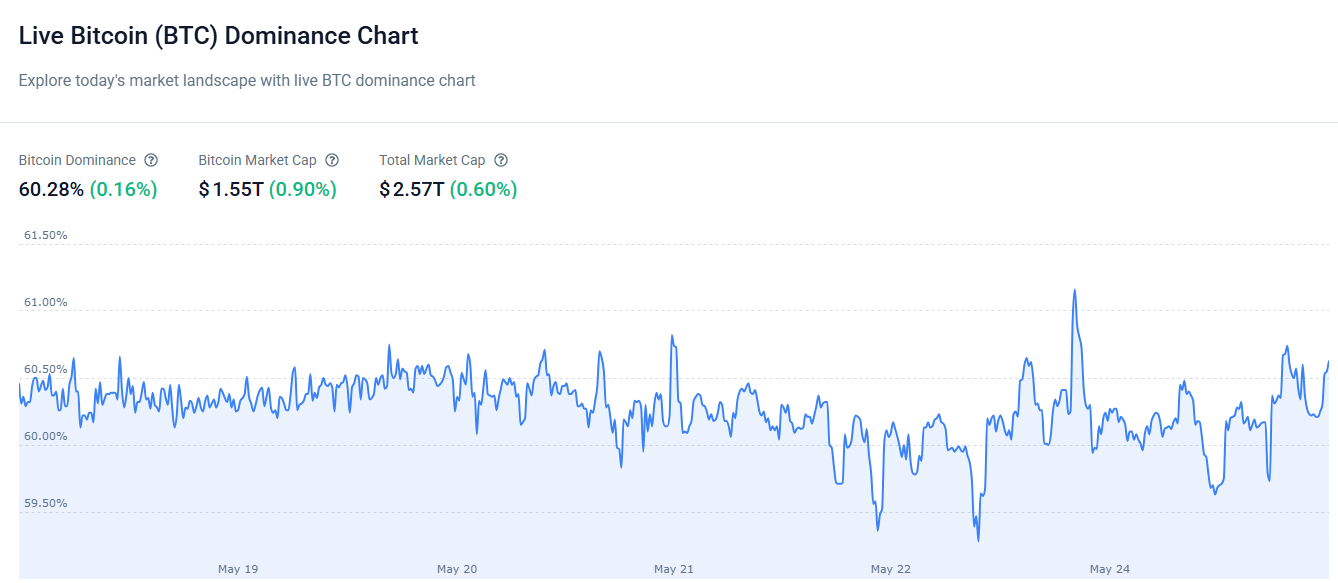This screenshot has width=1338, height=583.
Task: Click the 'Bitcoin Market Cap' label
Action: coord(257,160)
